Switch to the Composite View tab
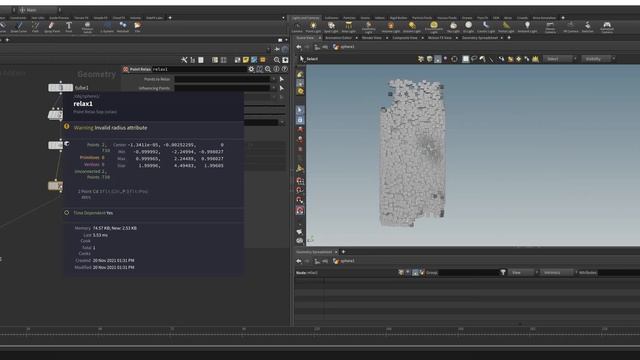The height and width of the screenshot is (360, 640). (x=404, y=38)
